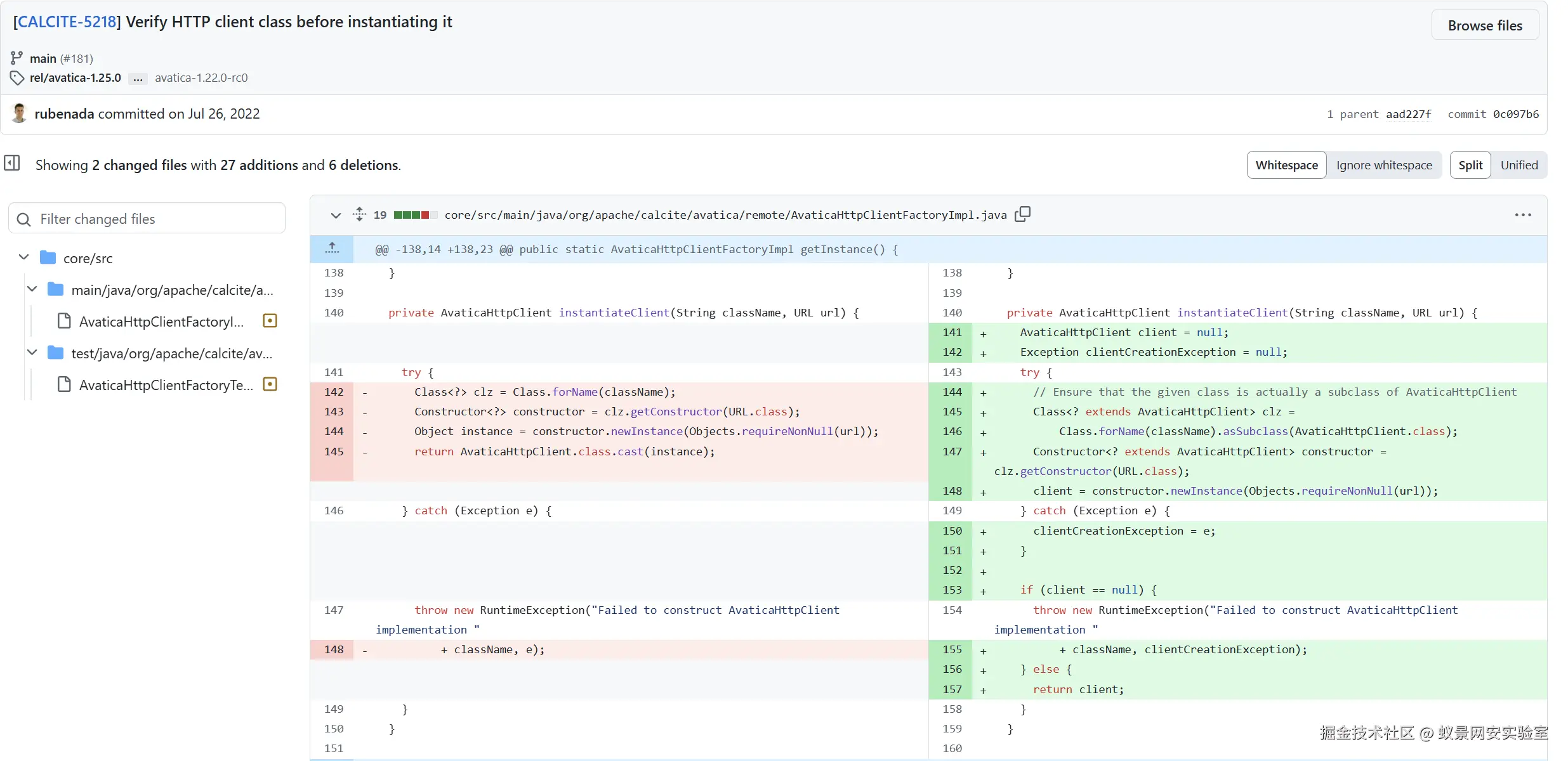1568x761 pixels.
Task: Copy the file path icon
Action: [1022, 214]
